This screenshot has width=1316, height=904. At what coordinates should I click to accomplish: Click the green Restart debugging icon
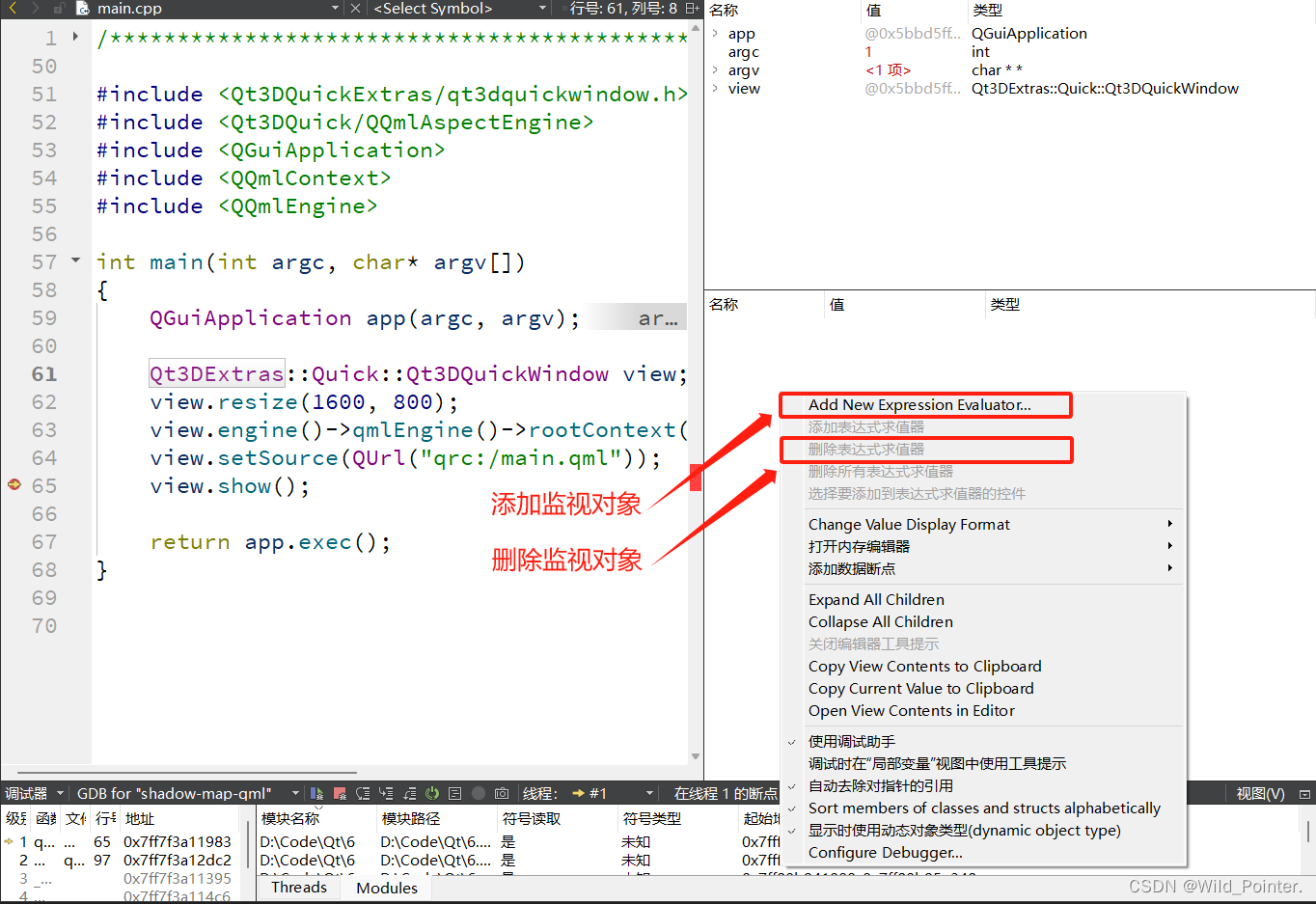(x=432, y=793)
